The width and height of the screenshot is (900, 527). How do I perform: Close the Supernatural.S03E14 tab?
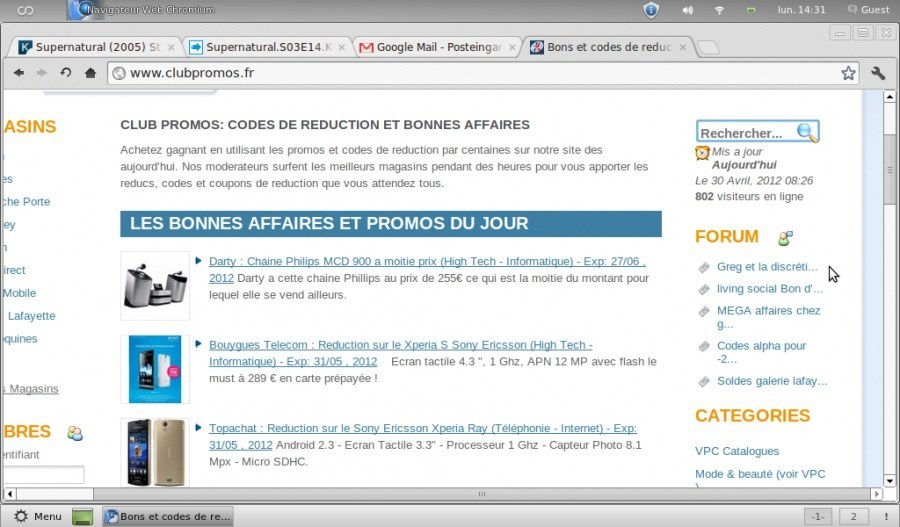click(x=341, y=47)
